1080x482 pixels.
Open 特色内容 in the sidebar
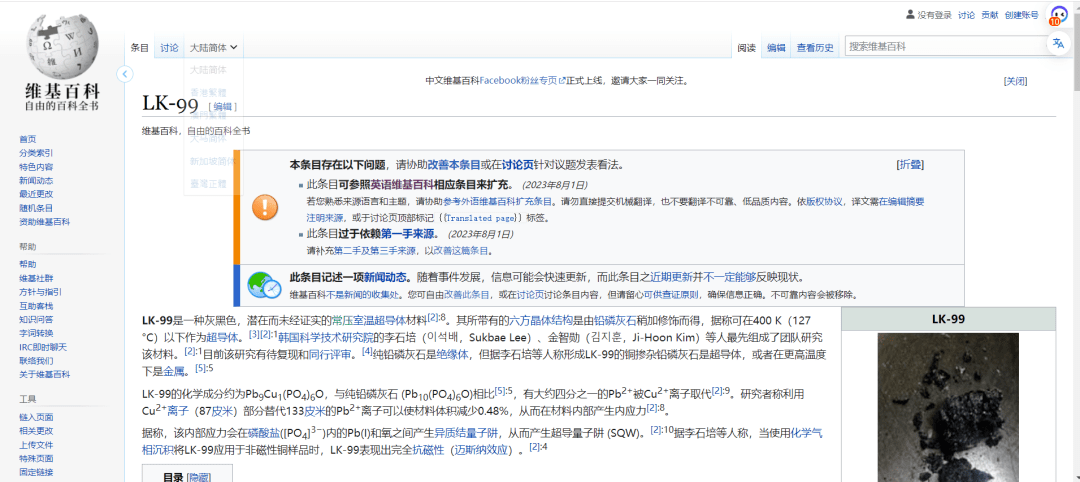tap(36, 167)
